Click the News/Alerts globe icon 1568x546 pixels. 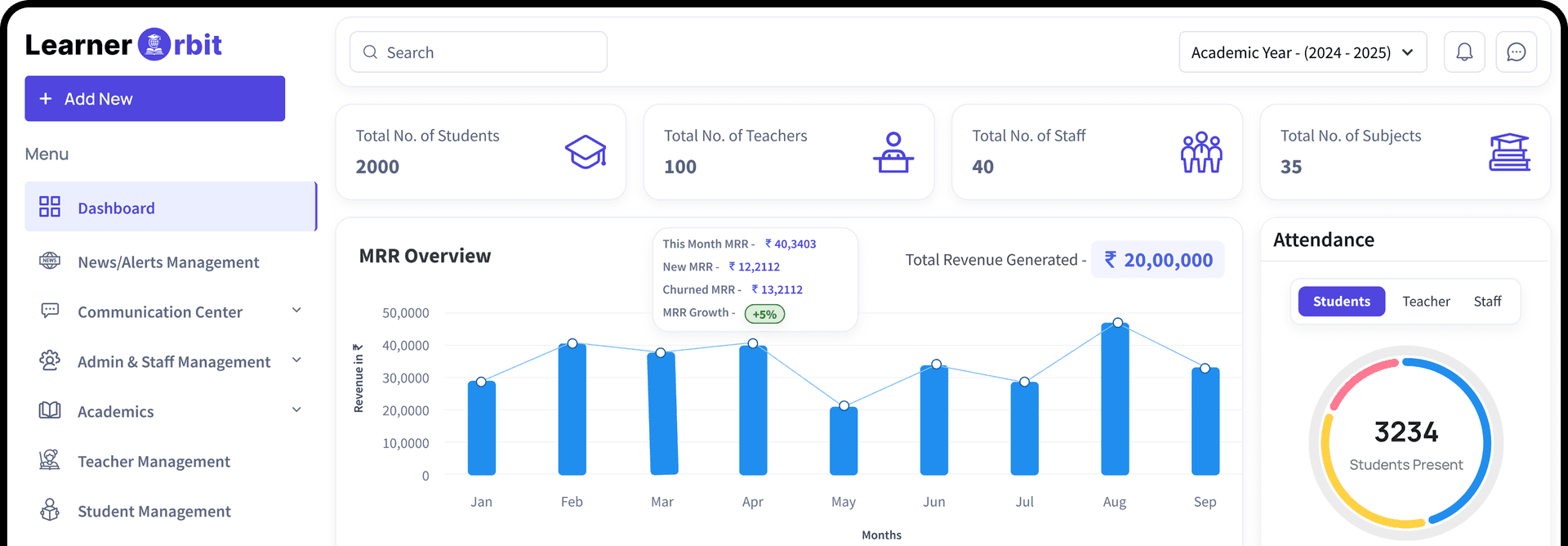coord(50,262)
